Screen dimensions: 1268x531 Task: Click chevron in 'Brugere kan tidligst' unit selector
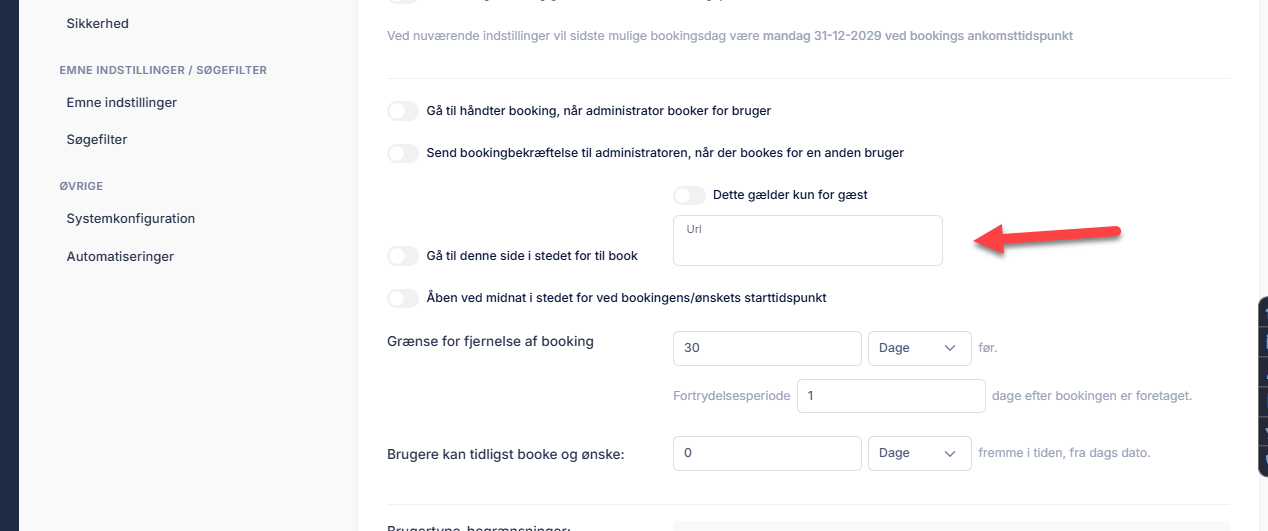(950, 453)
